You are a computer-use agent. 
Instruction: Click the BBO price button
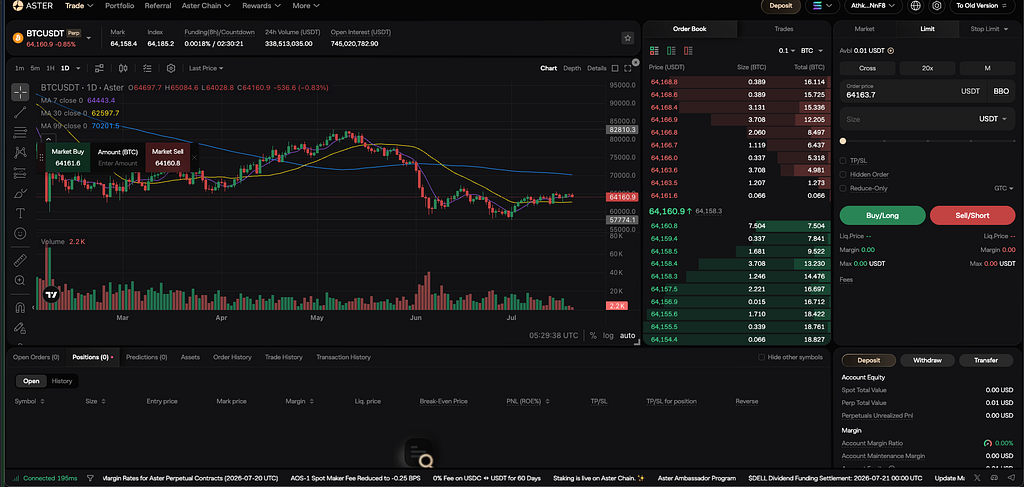pos(1001,91)
